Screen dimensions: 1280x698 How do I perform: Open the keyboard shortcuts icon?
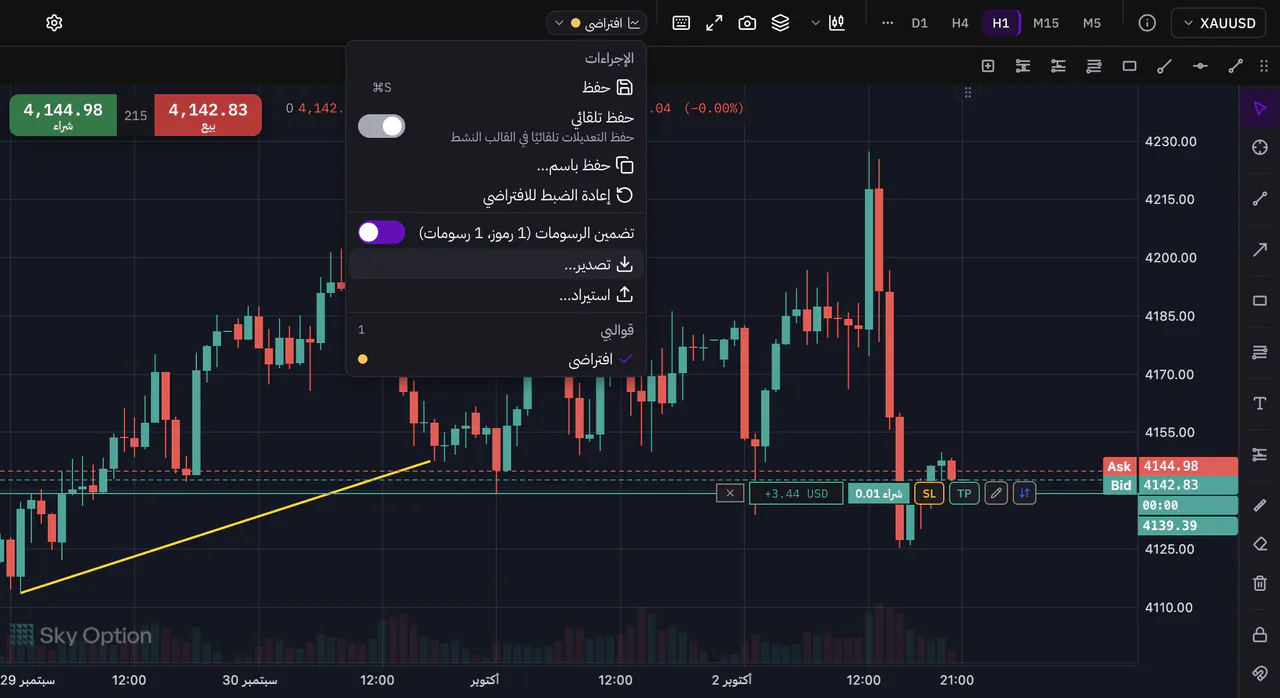pyautogui.click(x=681, y=23)
